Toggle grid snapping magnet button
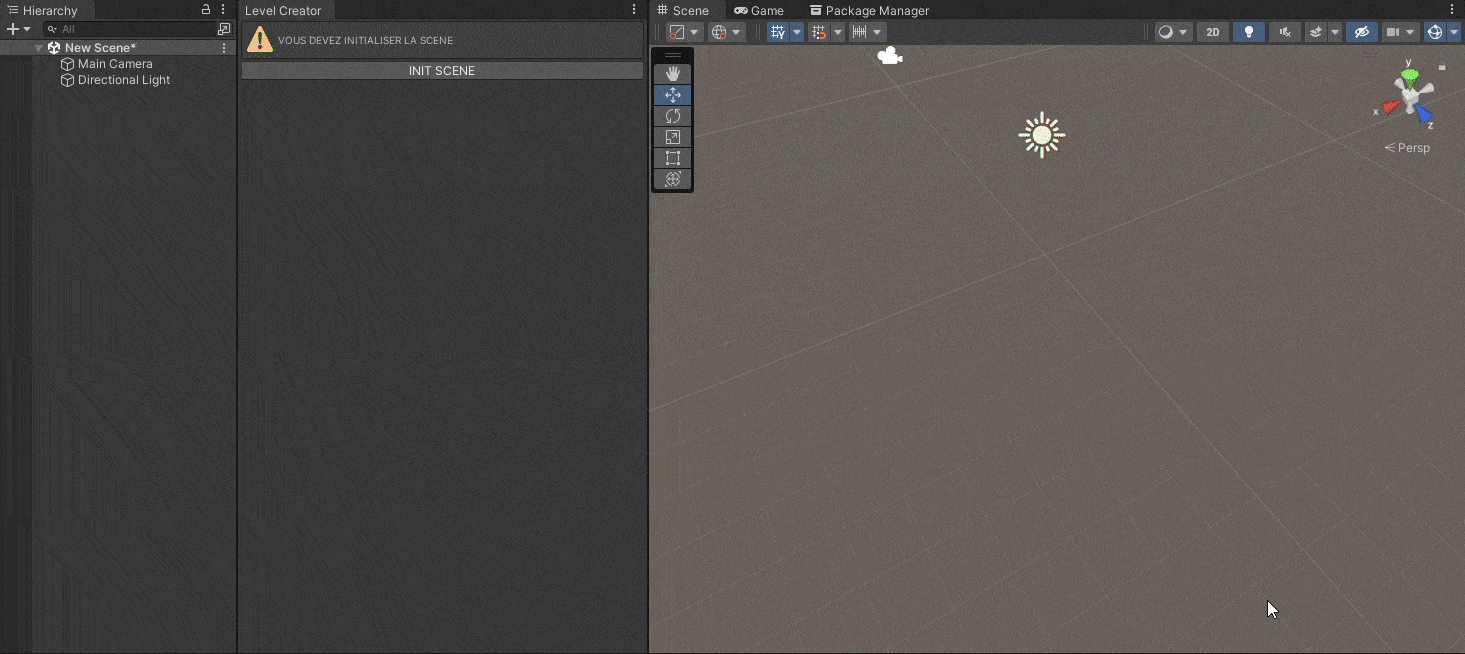 point(819,32)
